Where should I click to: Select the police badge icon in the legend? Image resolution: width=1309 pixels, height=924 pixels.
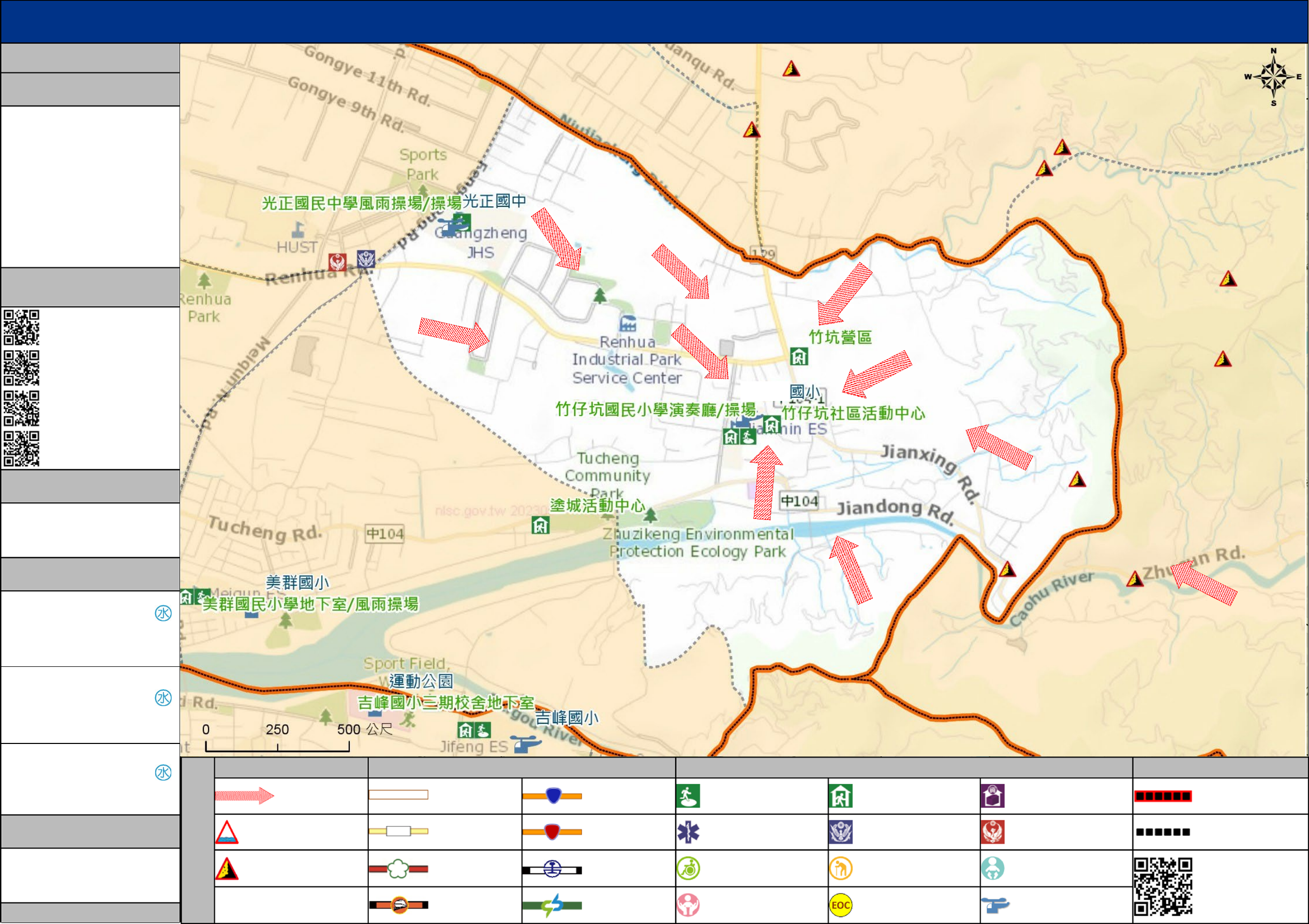[x=841, y=832]
